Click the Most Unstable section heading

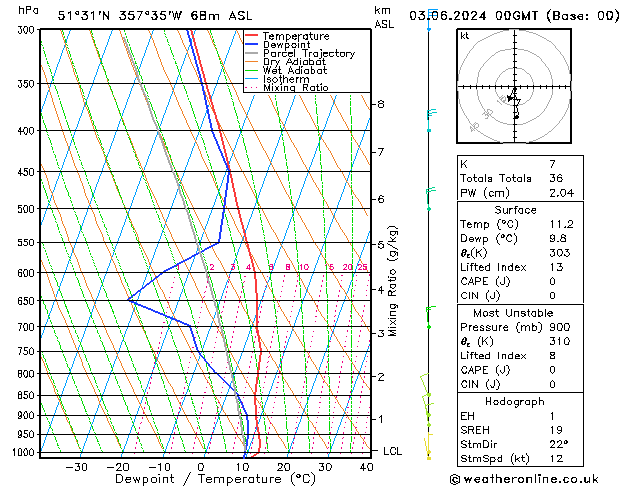(x=513, y=313)
